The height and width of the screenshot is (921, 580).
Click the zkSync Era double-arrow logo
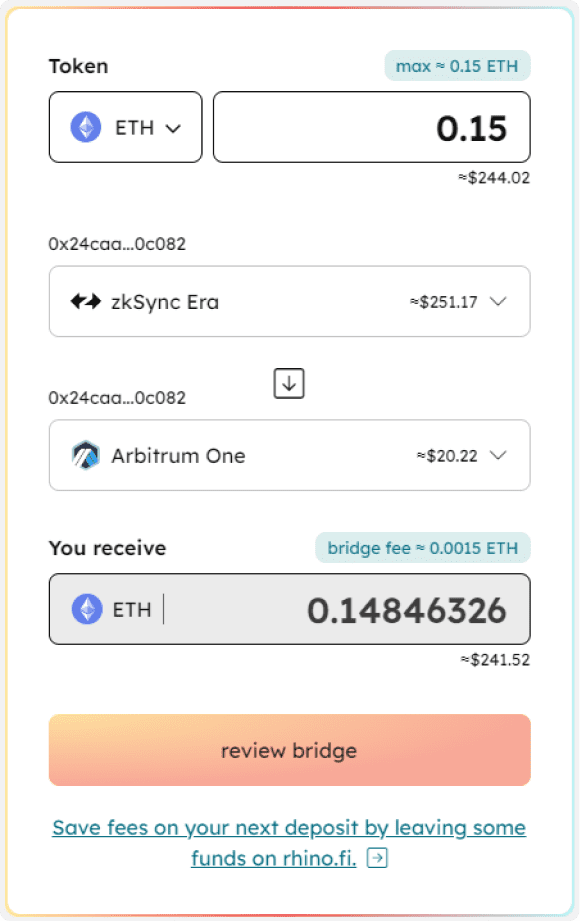[x=86, y=302]
